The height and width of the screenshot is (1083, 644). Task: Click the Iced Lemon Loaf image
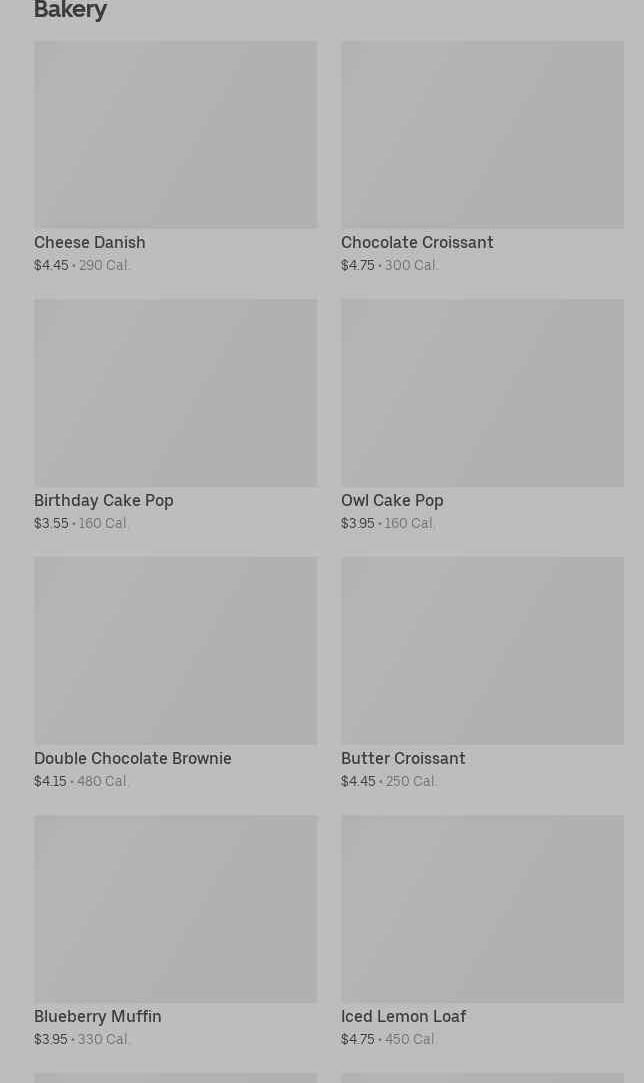(482, 908)
